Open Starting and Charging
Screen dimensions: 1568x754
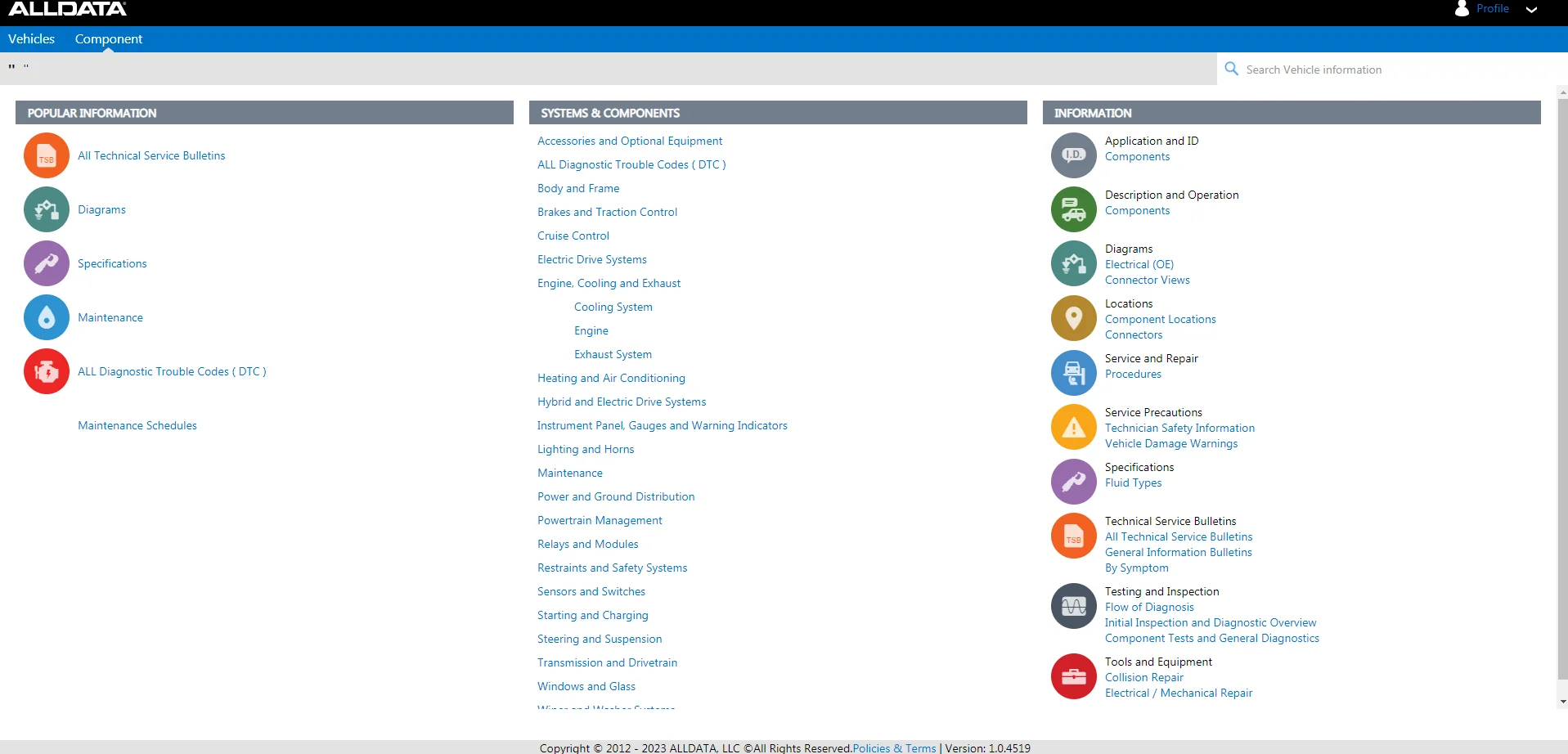(x=593, y=615)
